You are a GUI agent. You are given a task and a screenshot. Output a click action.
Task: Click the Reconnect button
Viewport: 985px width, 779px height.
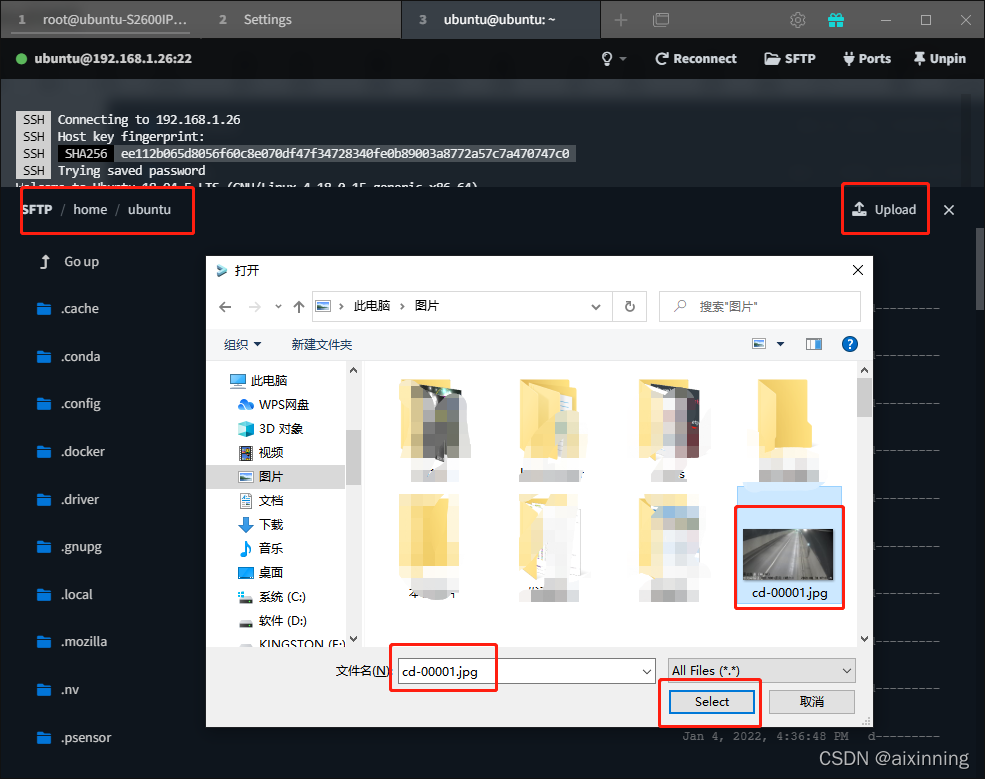[696, 58]
